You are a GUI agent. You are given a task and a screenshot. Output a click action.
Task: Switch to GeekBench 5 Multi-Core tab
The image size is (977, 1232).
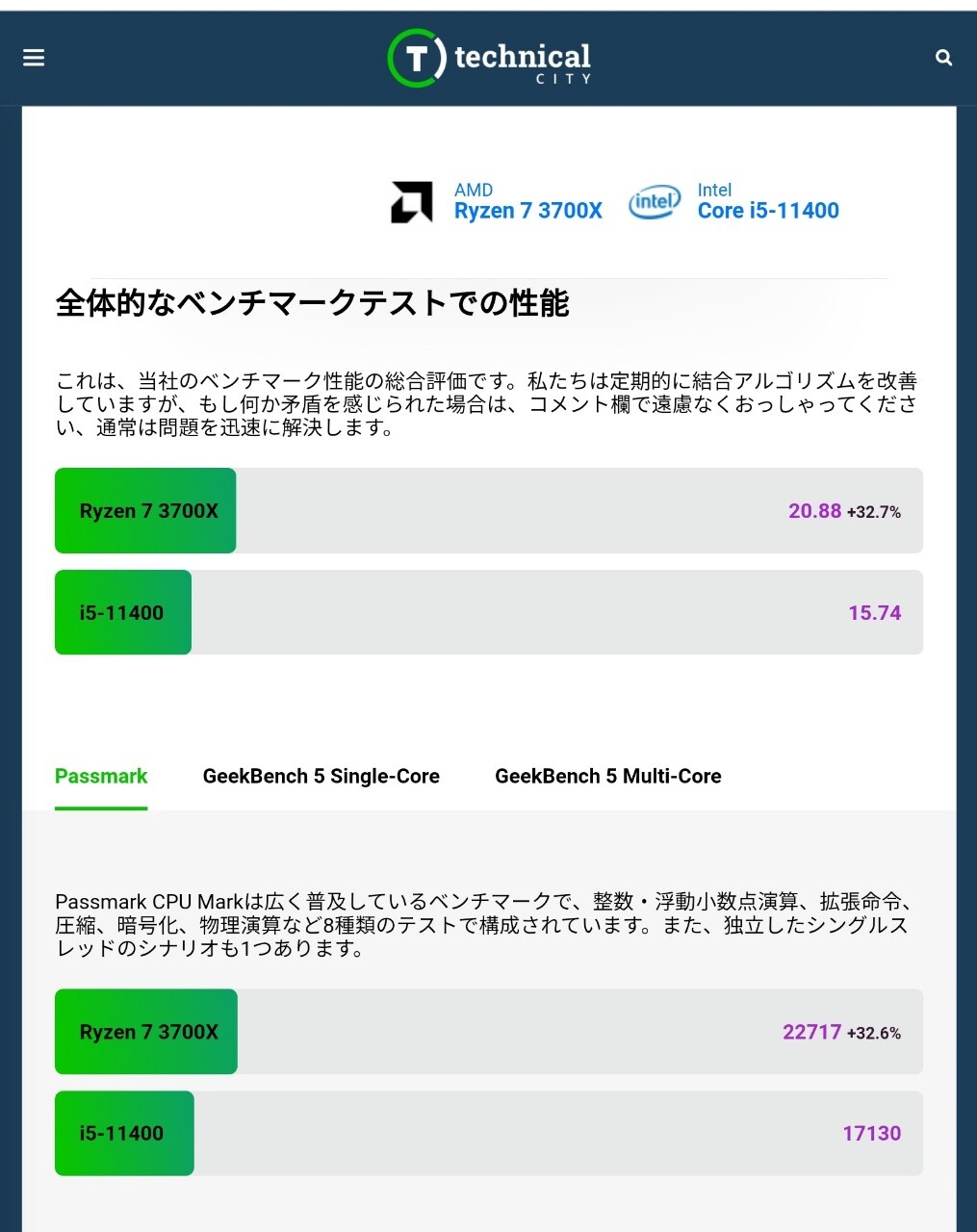(x=607, y=777)
